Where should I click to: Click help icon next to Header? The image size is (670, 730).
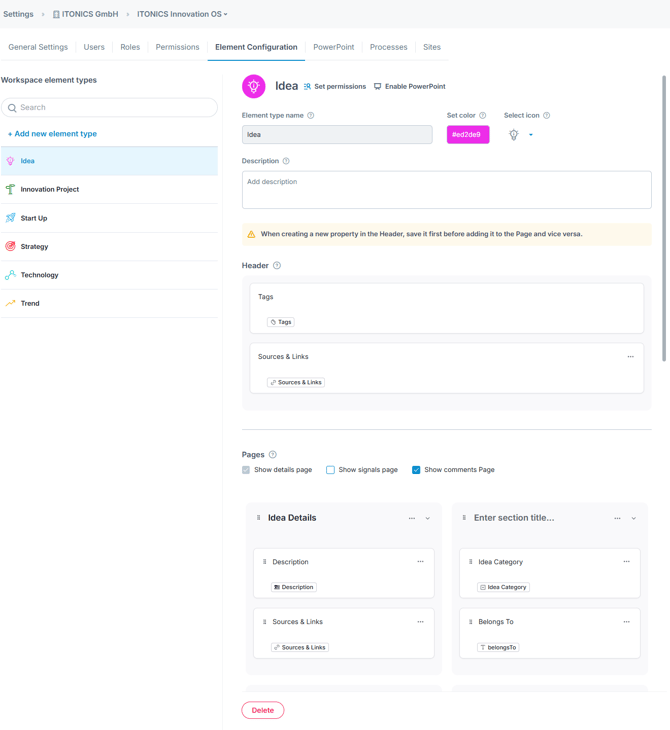coord(277,266)
